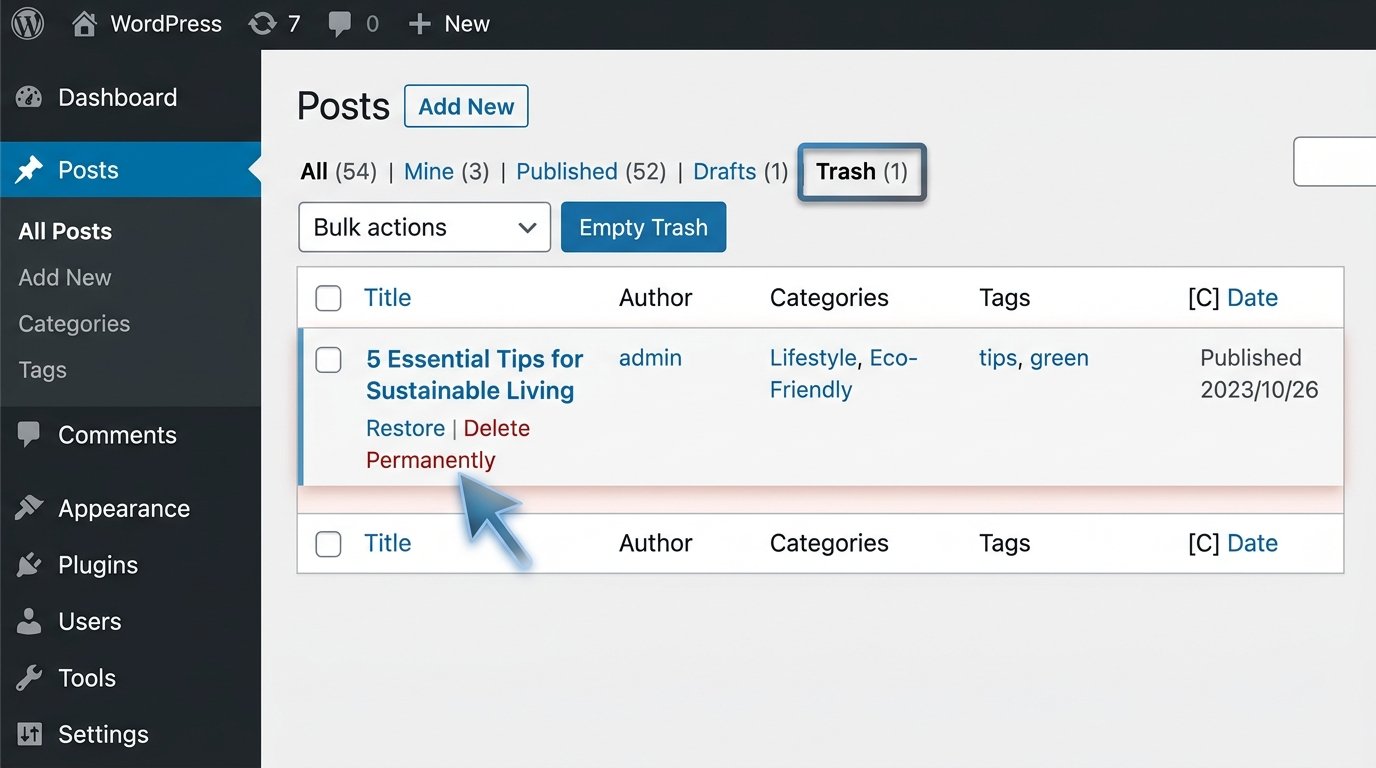1376x768 pixels.
Task: Open Add New submenu under Posts
Action: point(65,277)
